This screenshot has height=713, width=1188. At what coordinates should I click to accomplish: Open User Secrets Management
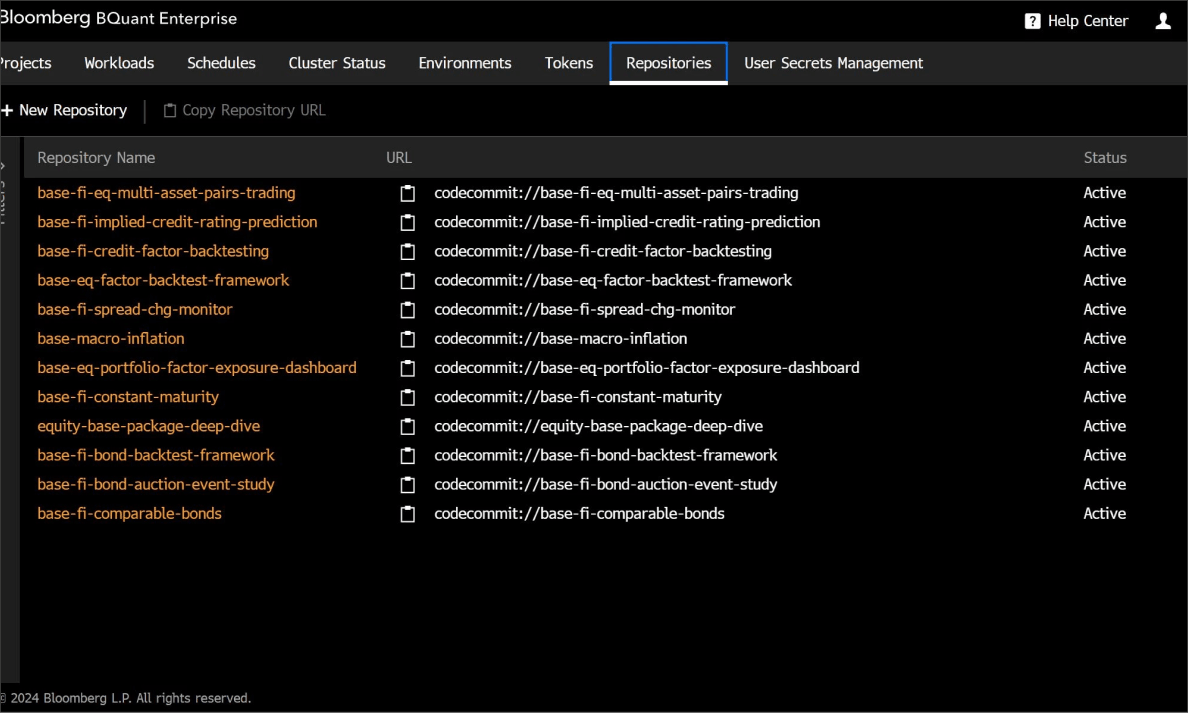pyautogui.click(x=833, y=62)
